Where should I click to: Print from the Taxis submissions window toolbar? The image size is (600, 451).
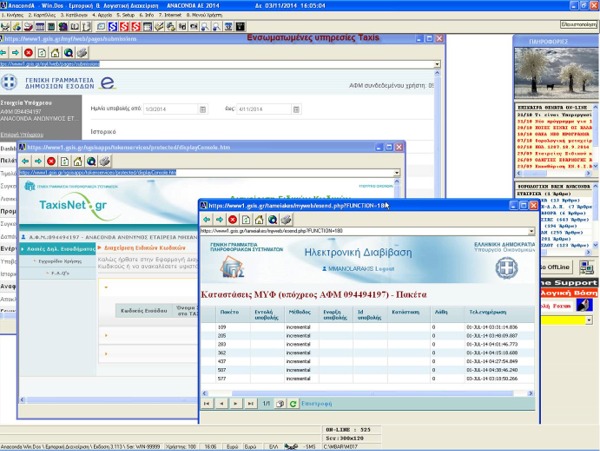(82, 52)
